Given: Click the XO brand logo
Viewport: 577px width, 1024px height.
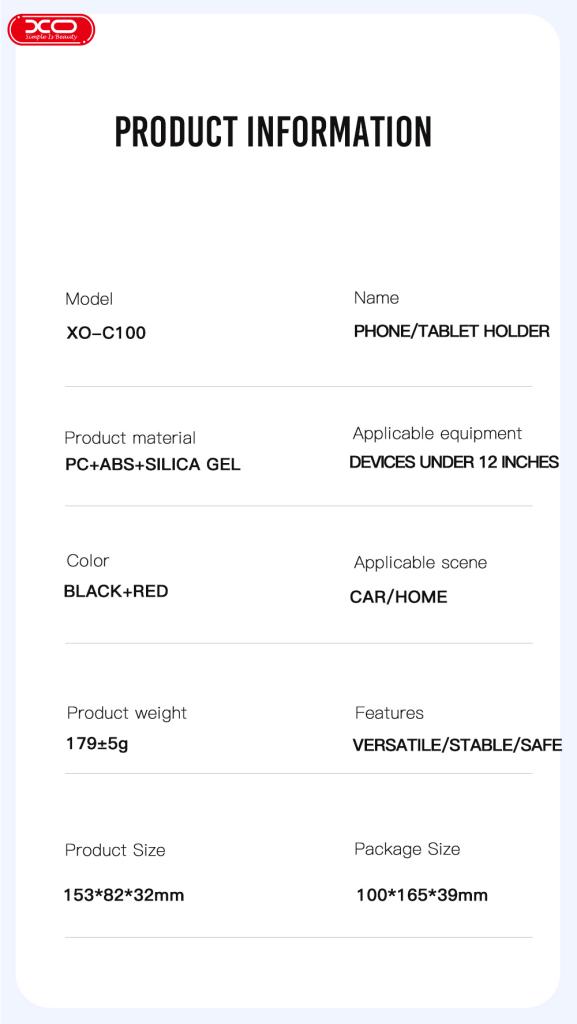Looking at the screenshot, I should point(52,30).
